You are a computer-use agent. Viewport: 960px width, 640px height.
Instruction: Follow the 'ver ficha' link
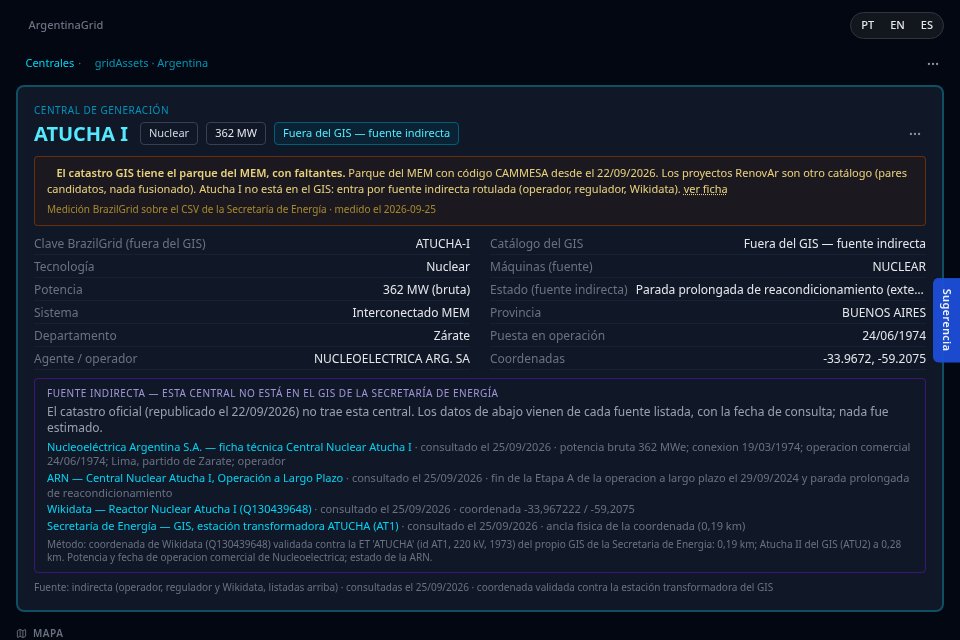click(705, 189)
